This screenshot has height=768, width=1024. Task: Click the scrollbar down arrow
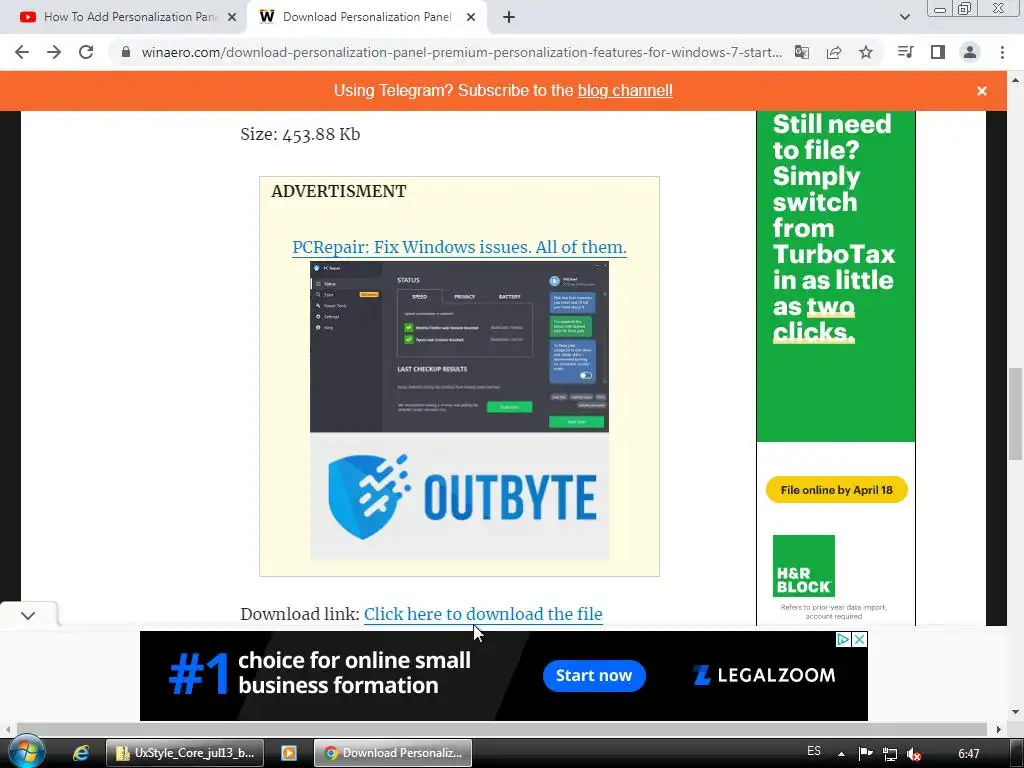1016,711
